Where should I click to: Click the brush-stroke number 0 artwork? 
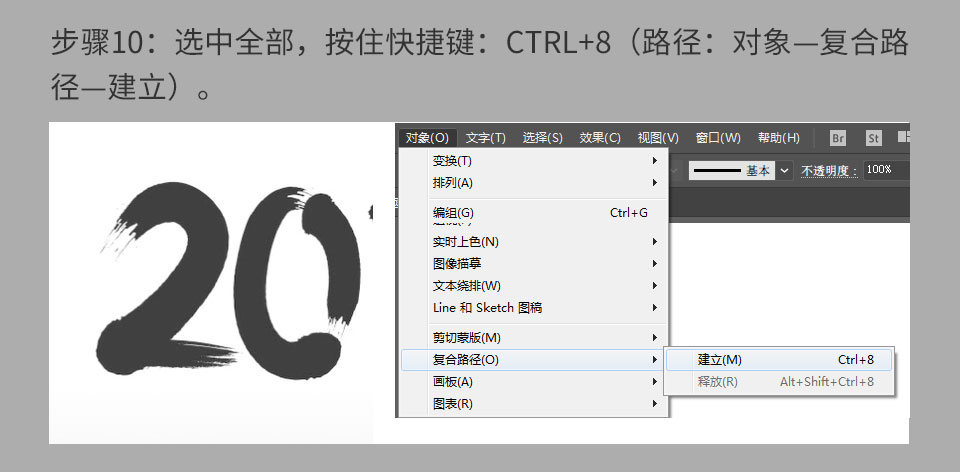point(297,283)
